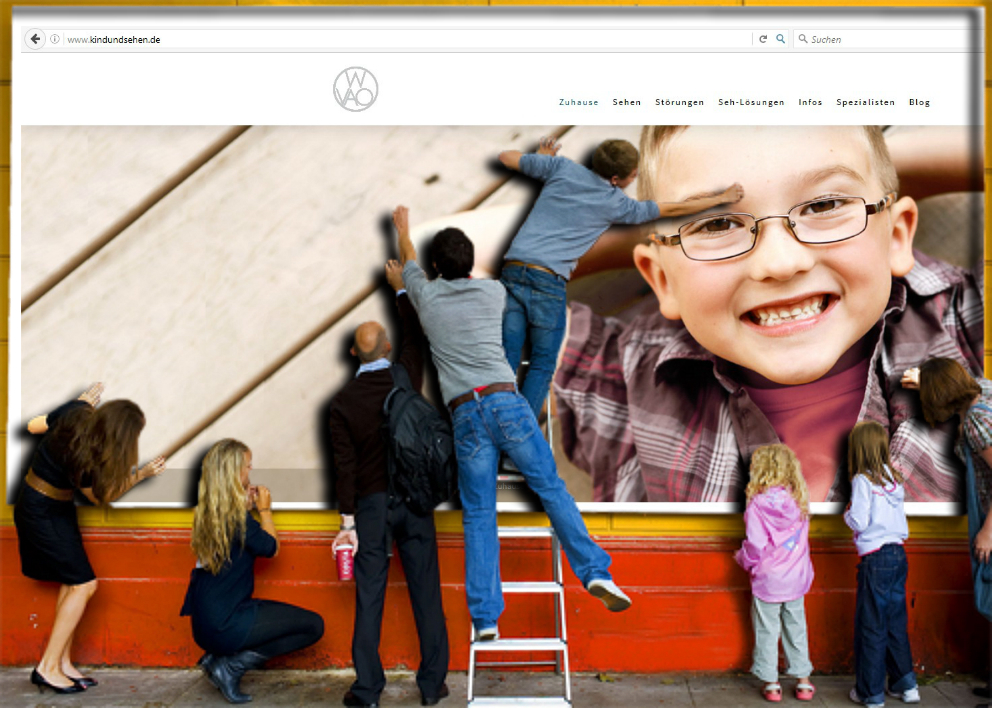Select the Sehen menu item
This screenshot has height=708, width=992.
tap(627, 102)
